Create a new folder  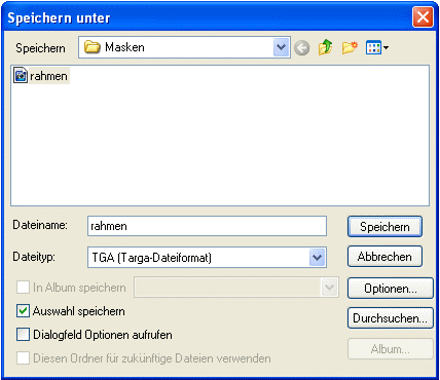[x=349, y=48]
